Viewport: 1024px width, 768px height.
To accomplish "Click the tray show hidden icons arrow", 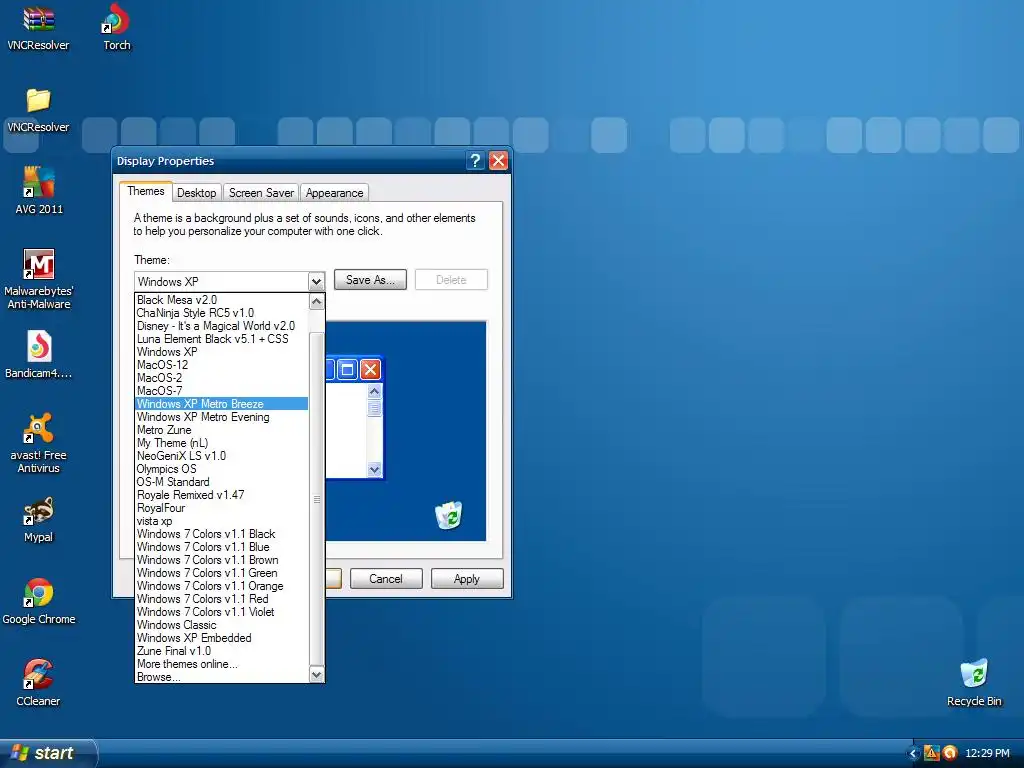I will point(913,754).
